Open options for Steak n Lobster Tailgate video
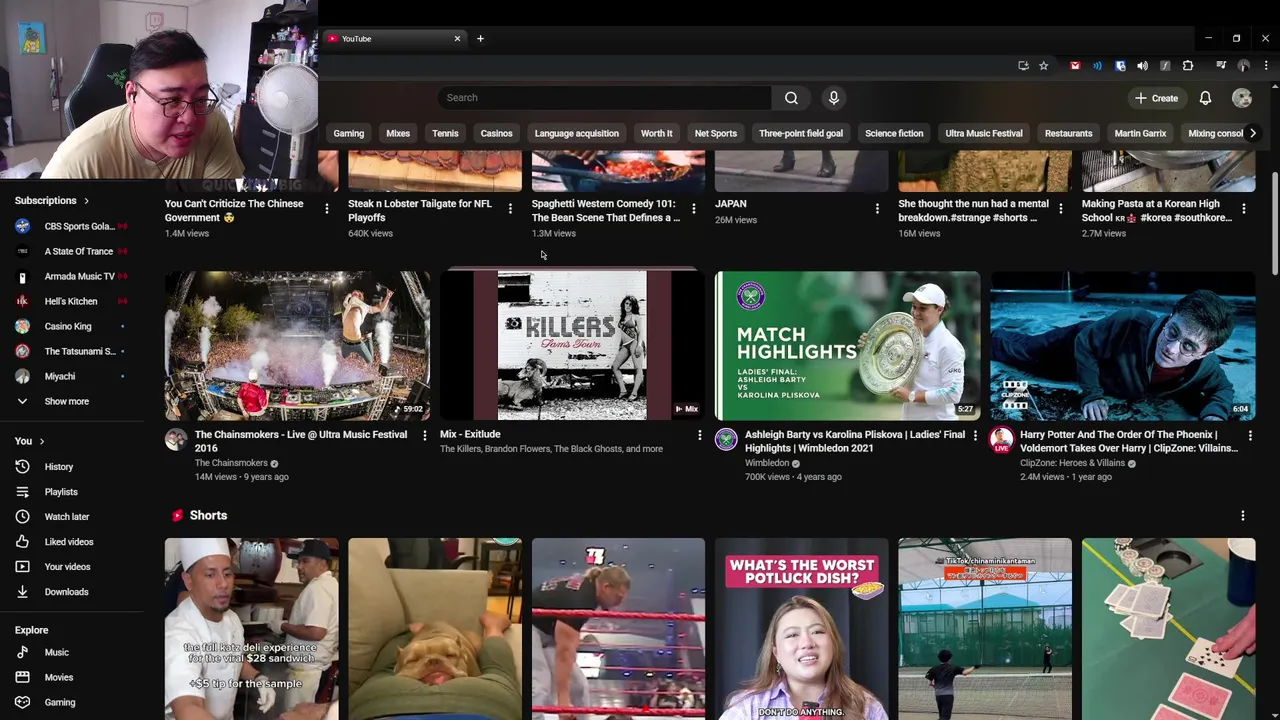Viewport: 1280px width, 720px height. click(x=510, y=209)
